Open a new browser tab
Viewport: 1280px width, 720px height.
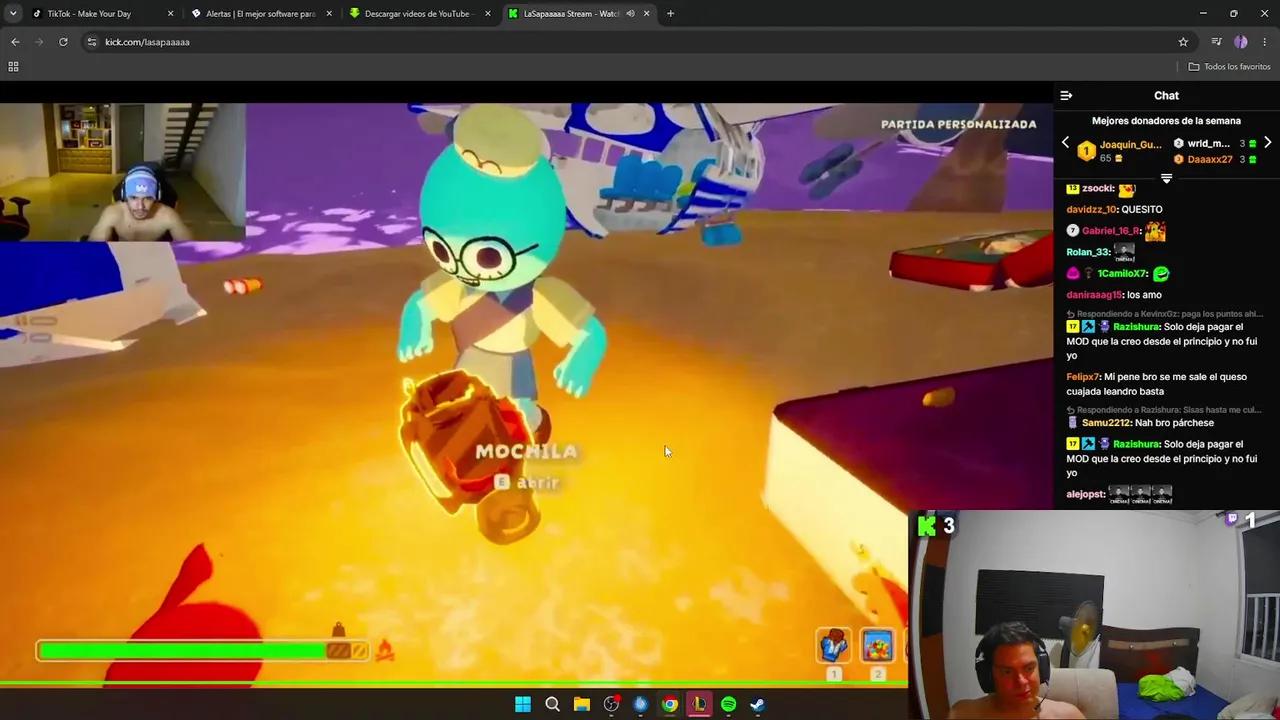point(670,13)
